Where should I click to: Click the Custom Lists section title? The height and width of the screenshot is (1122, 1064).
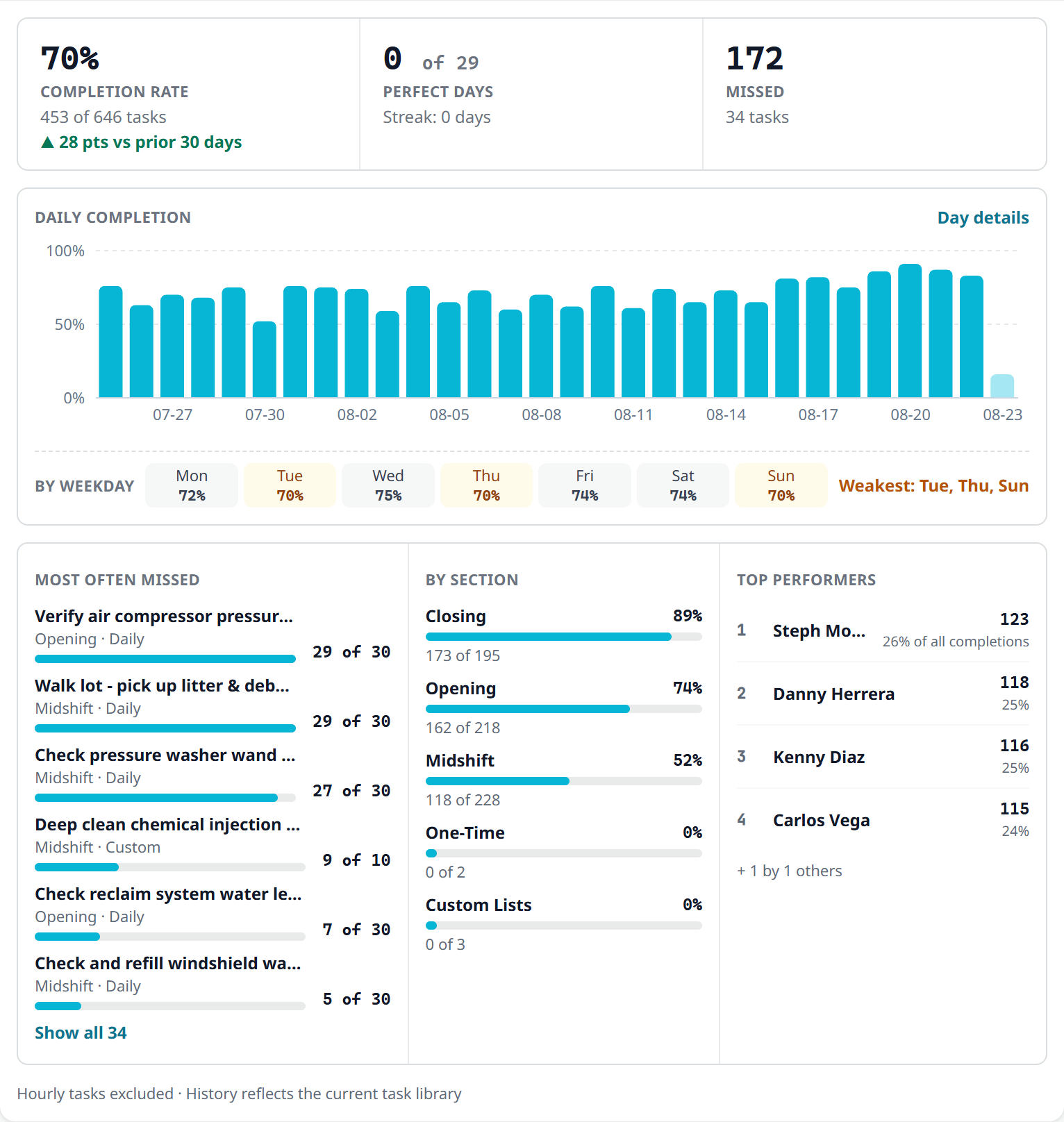pos(479,905)
